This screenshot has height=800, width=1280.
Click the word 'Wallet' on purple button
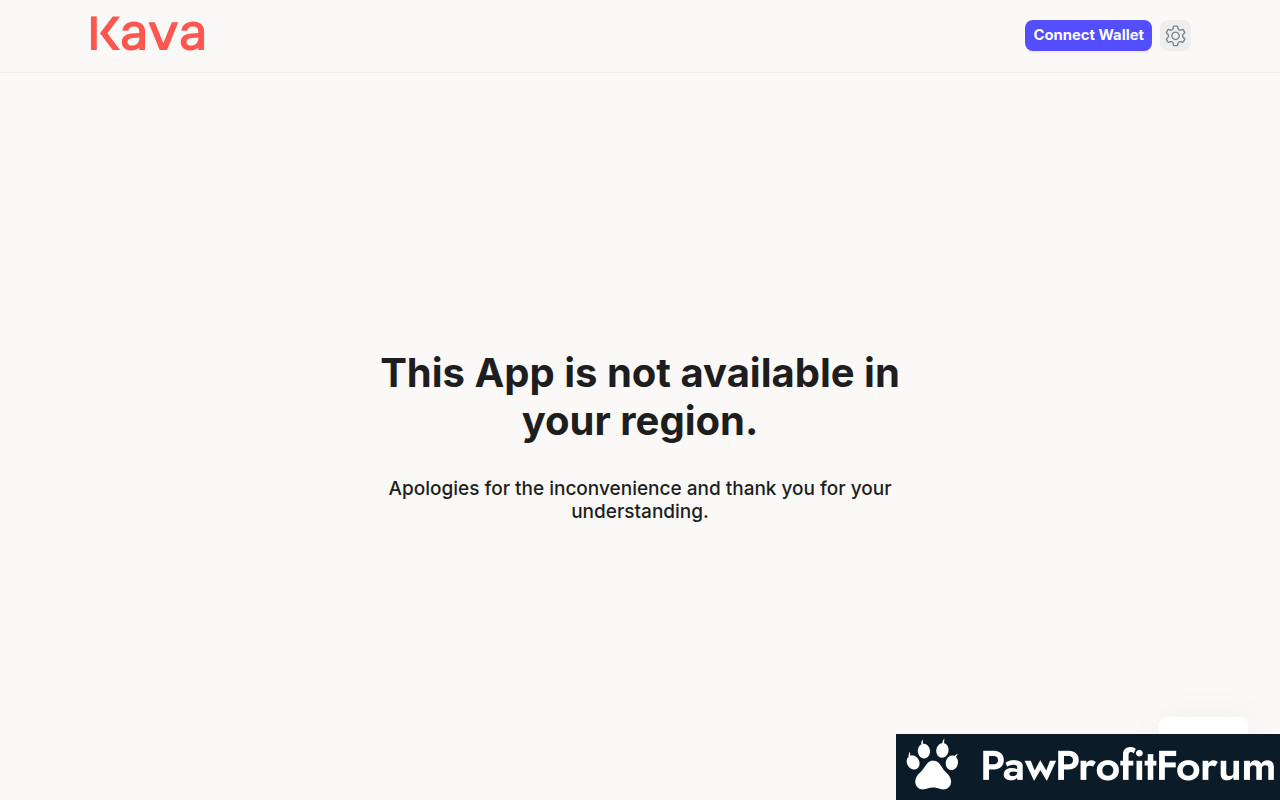tap(1122, 35)
